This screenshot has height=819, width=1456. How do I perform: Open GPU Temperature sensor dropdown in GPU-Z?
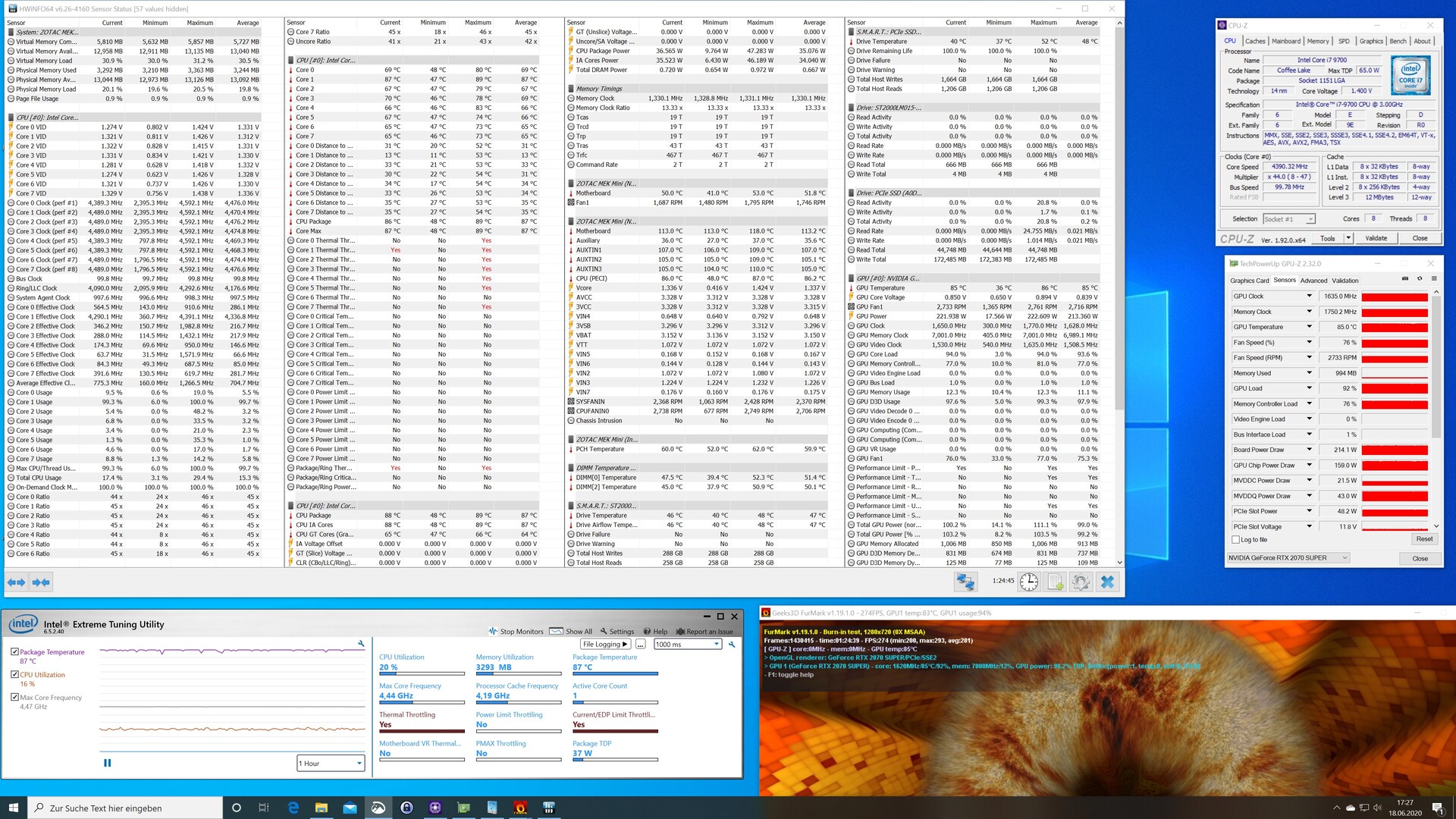(x=1309, y=327)
